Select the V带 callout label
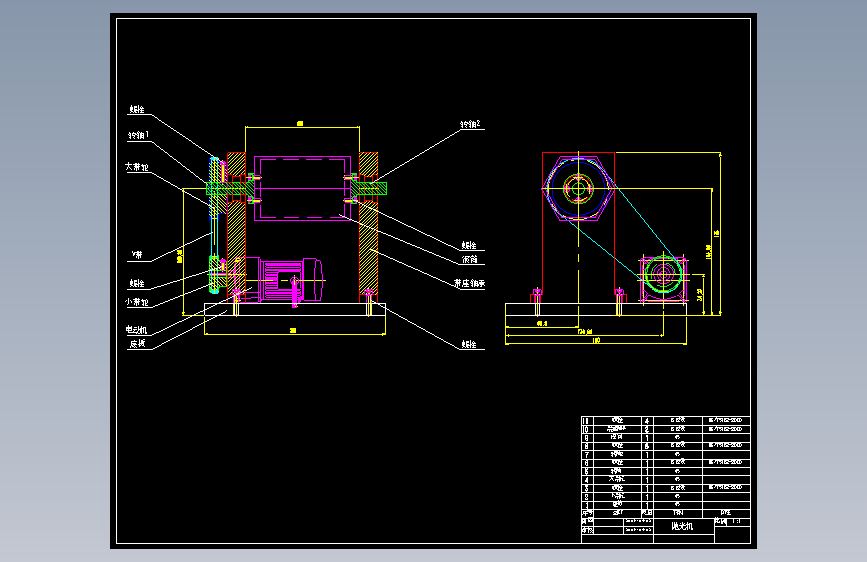Image resolution: width=867 pixels, height=562 pixels. 137,254
